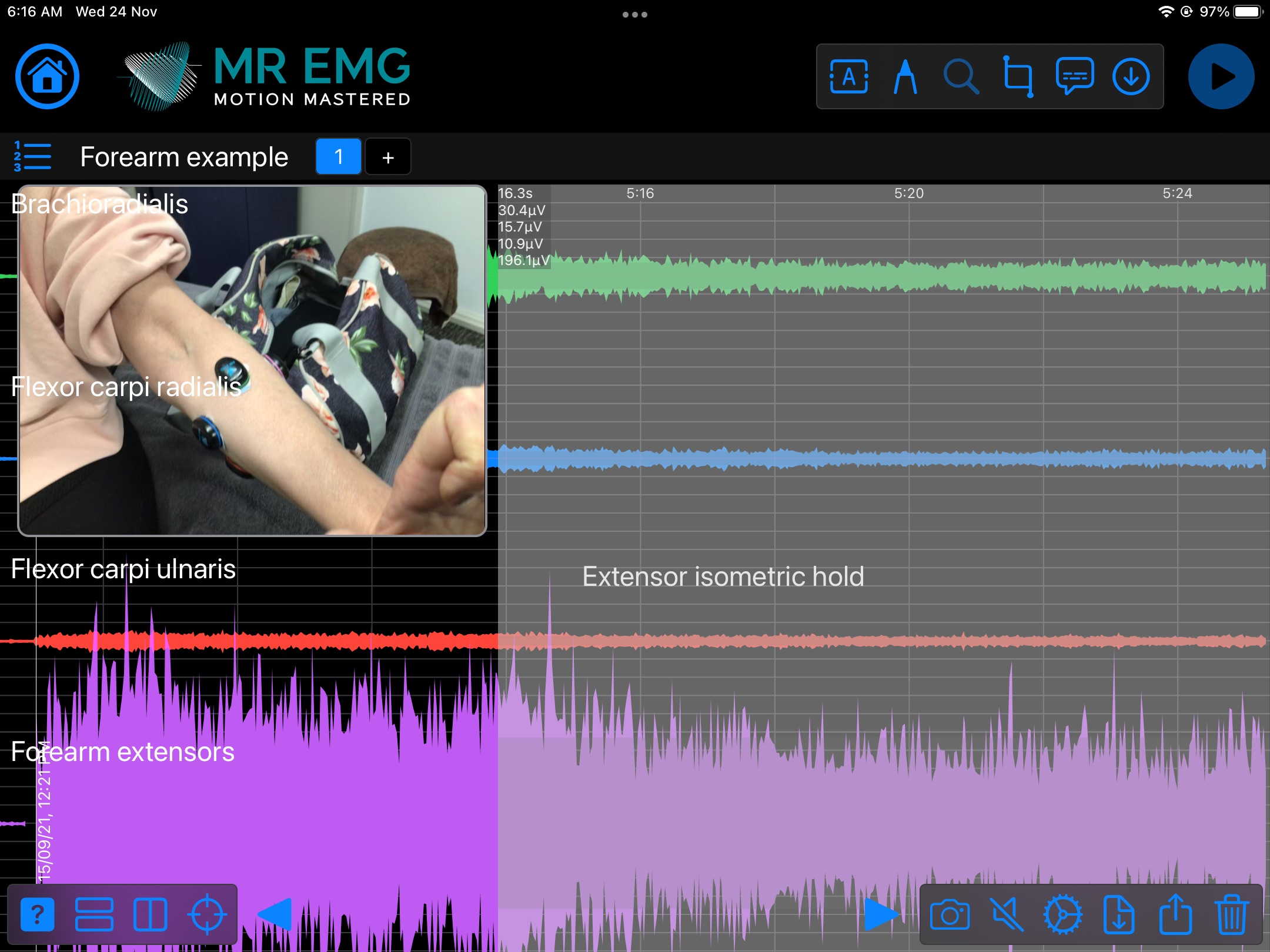Click the 15.7µV value readout
Image resolution: width=1270 pixels, height=952 pixels.
tap(520, 227)
